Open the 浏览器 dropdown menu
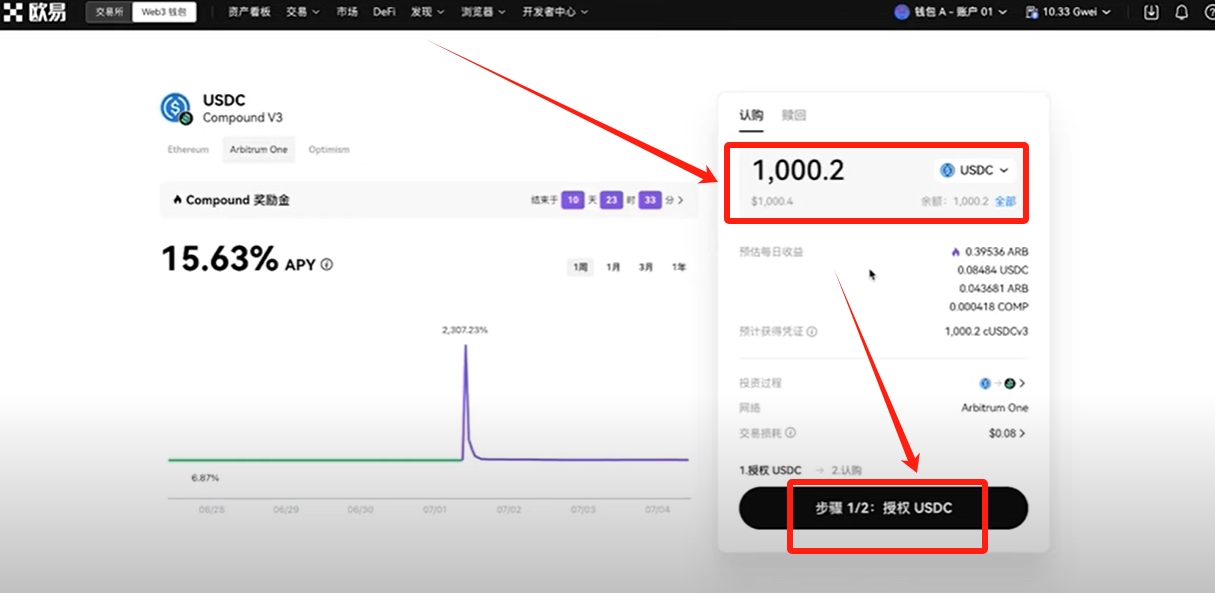The width and height of the screenshot is (1215, 593). click(483, 12)
